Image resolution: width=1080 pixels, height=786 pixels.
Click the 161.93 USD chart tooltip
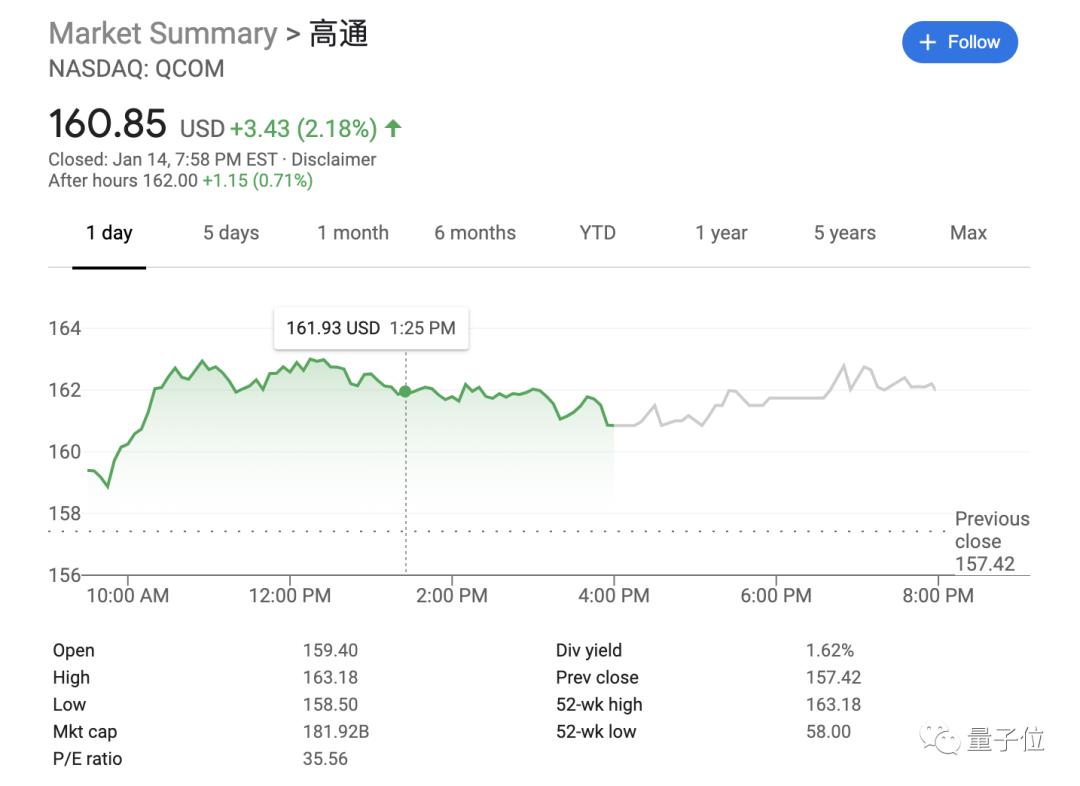(371, 328)
